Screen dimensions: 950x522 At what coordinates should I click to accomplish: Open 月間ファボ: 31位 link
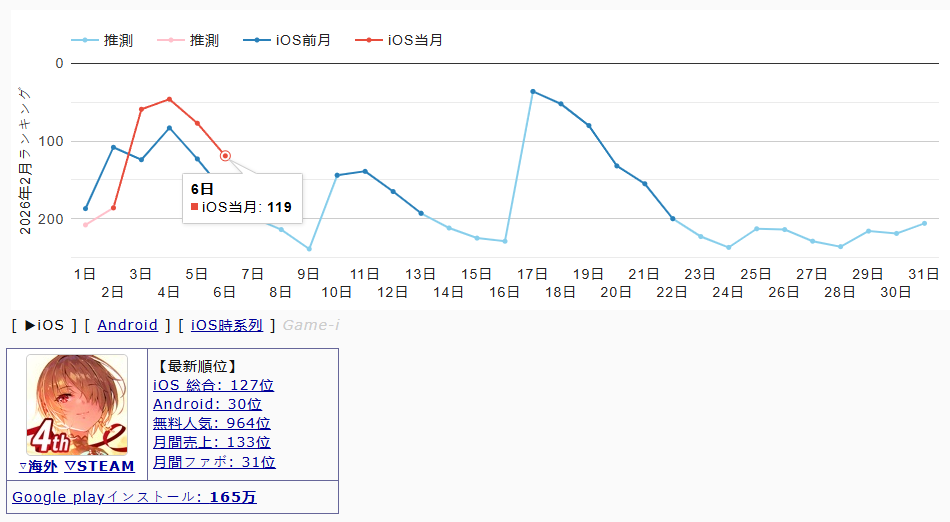point(214,462)
